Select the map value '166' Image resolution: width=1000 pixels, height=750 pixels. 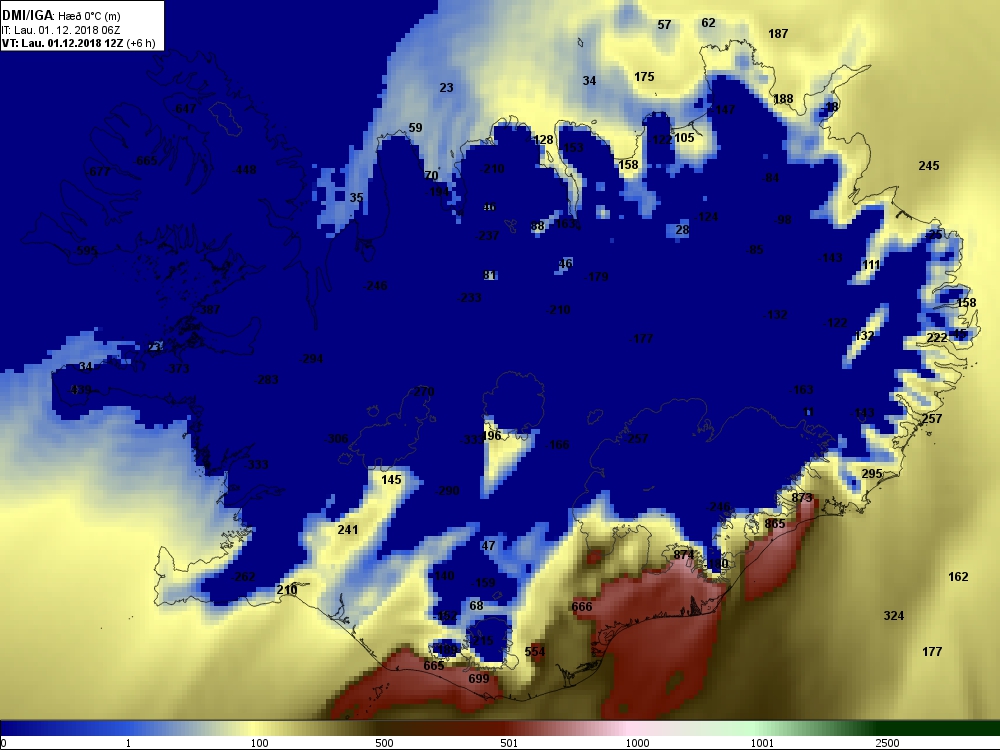tap(559, 445)
